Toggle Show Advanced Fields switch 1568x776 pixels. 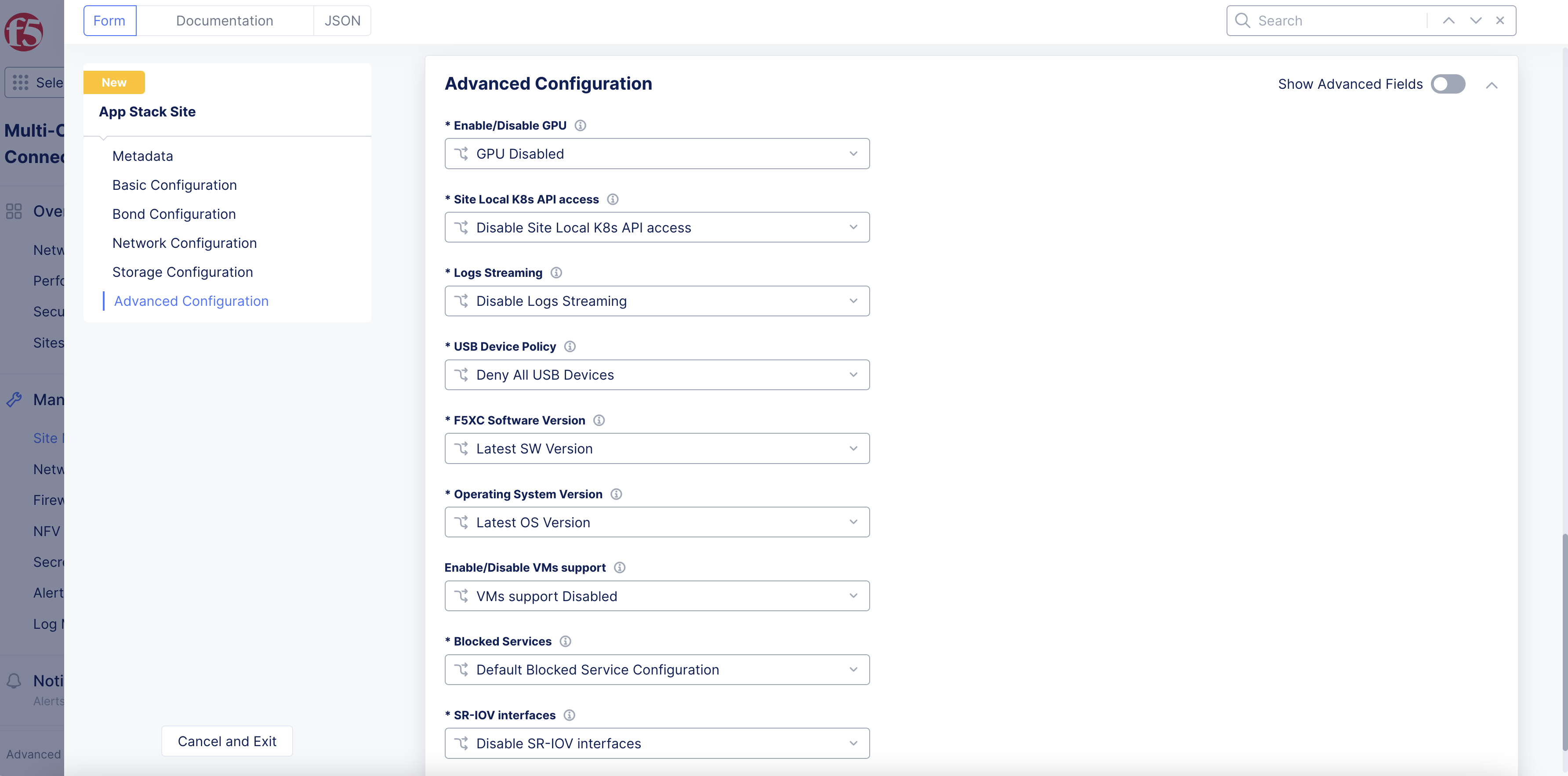click(x=1448, y=84)
